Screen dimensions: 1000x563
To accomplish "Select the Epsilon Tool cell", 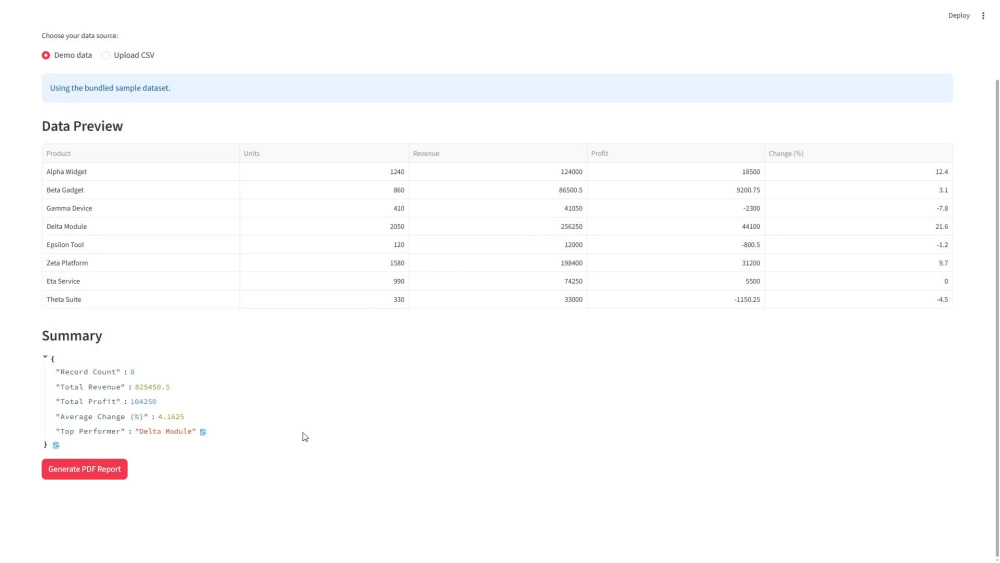I will [141, 245].
